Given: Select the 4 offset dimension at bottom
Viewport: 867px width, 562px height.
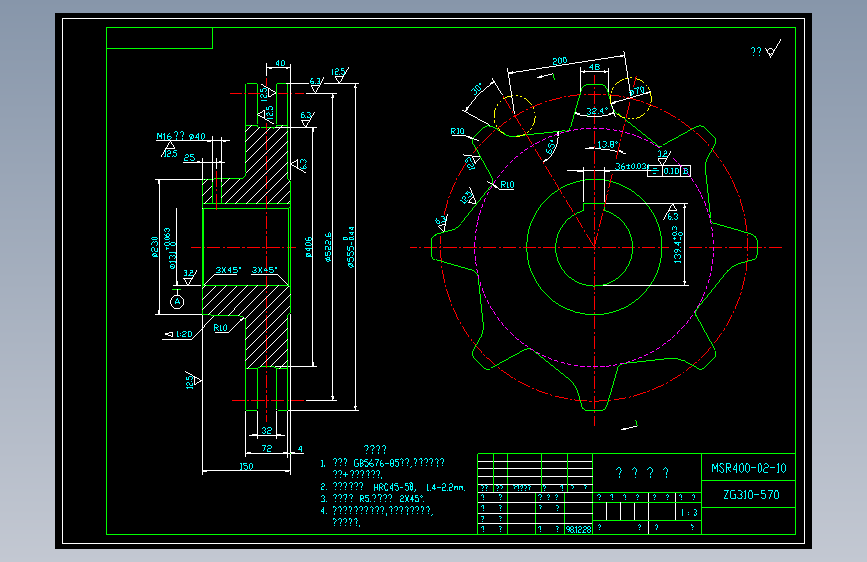Looking at the screenshot, I should (x=300, y=449).
